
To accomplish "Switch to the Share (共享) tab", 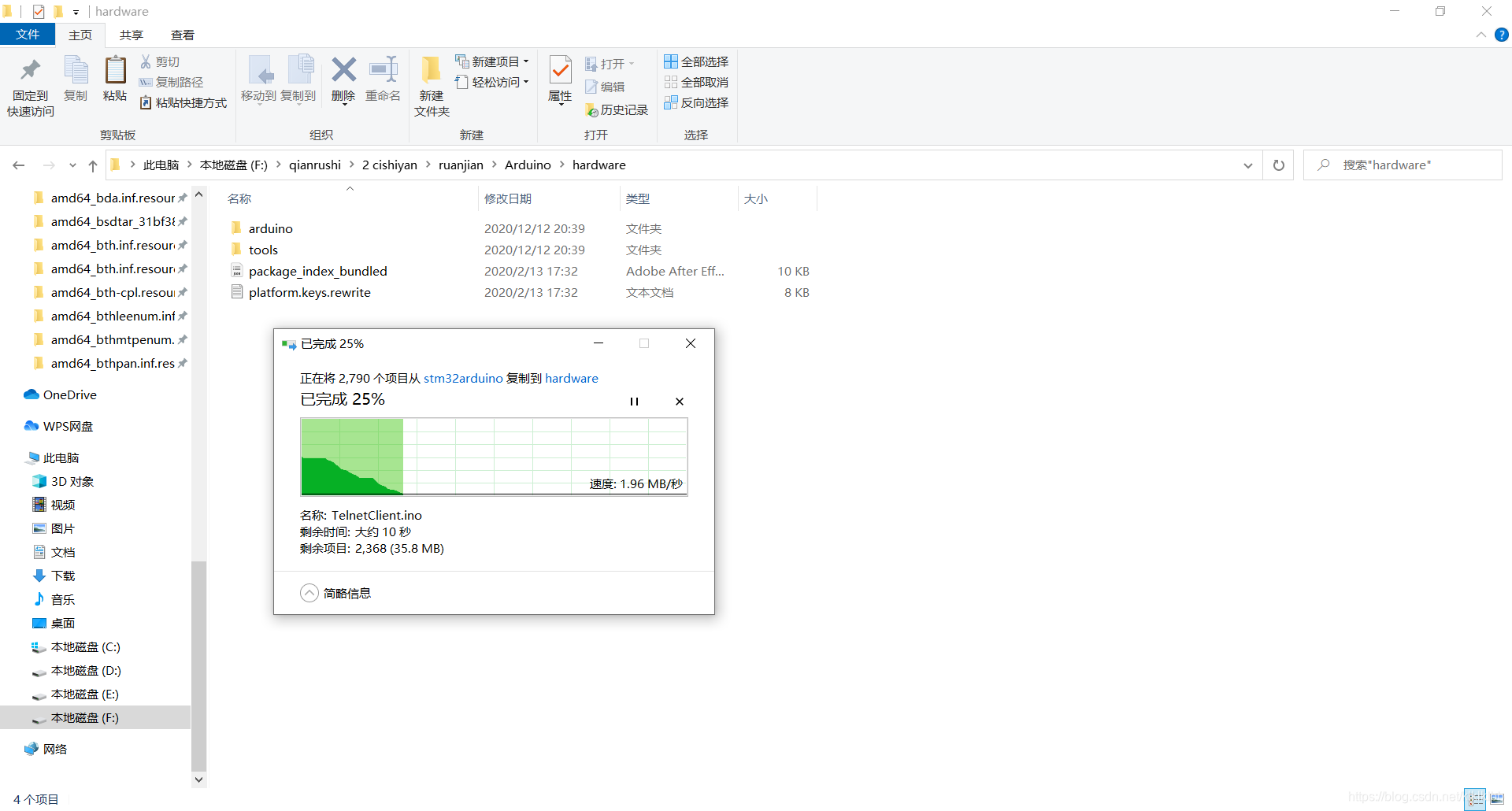I will (132, 35).
